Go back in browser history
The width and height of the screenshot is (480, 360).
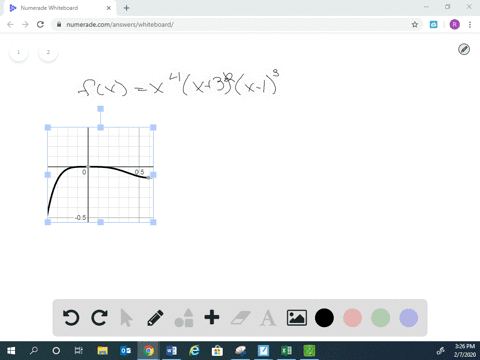10,24
